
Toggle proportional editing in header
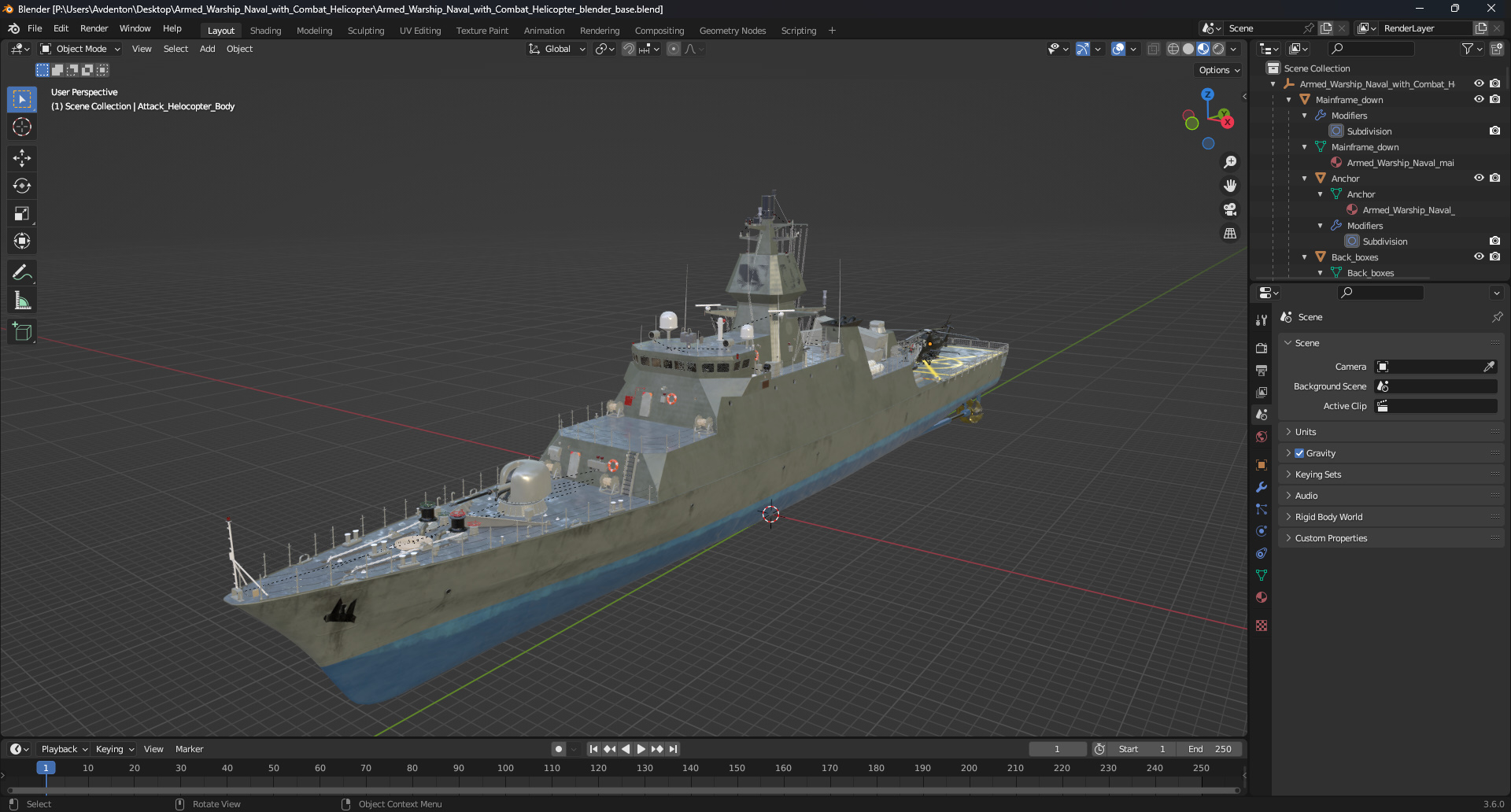pyautogui.click(x=674, y=49)
